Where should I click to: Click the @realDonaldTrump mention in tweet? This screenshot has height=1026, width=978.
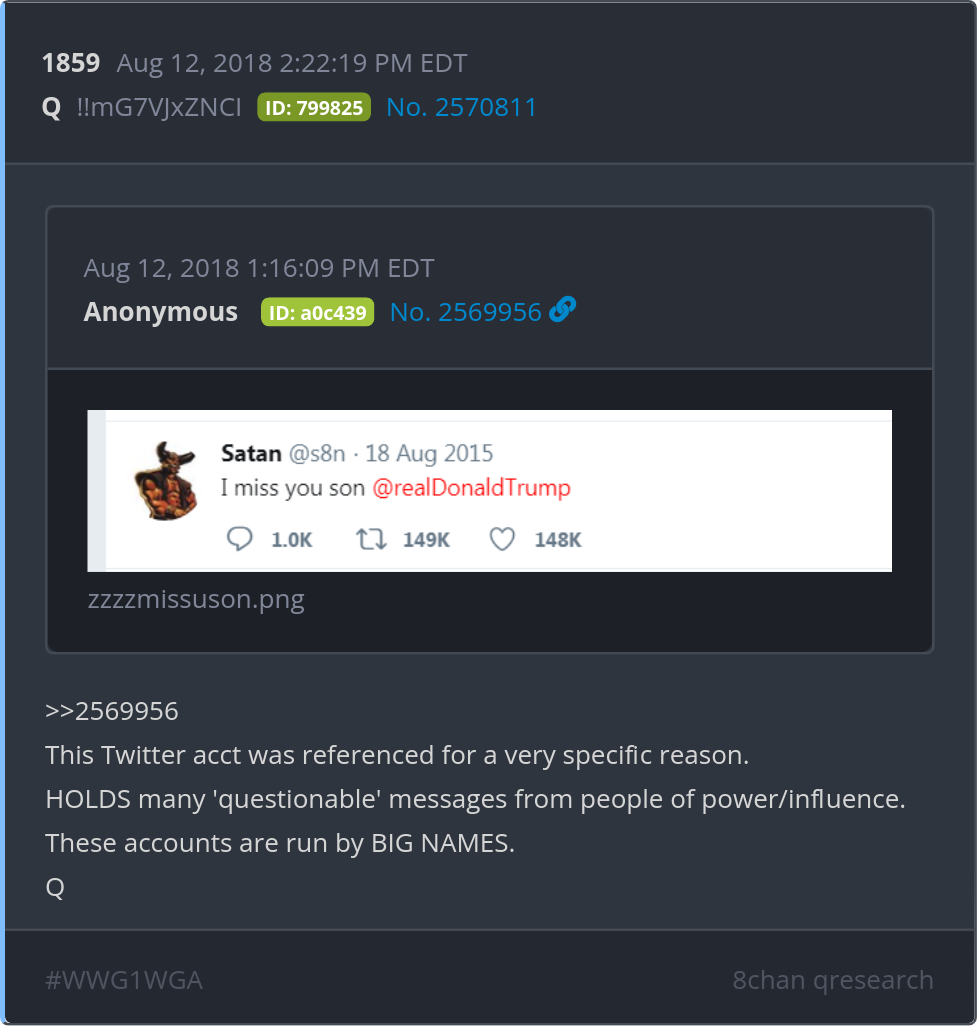[x=471, y=488]
